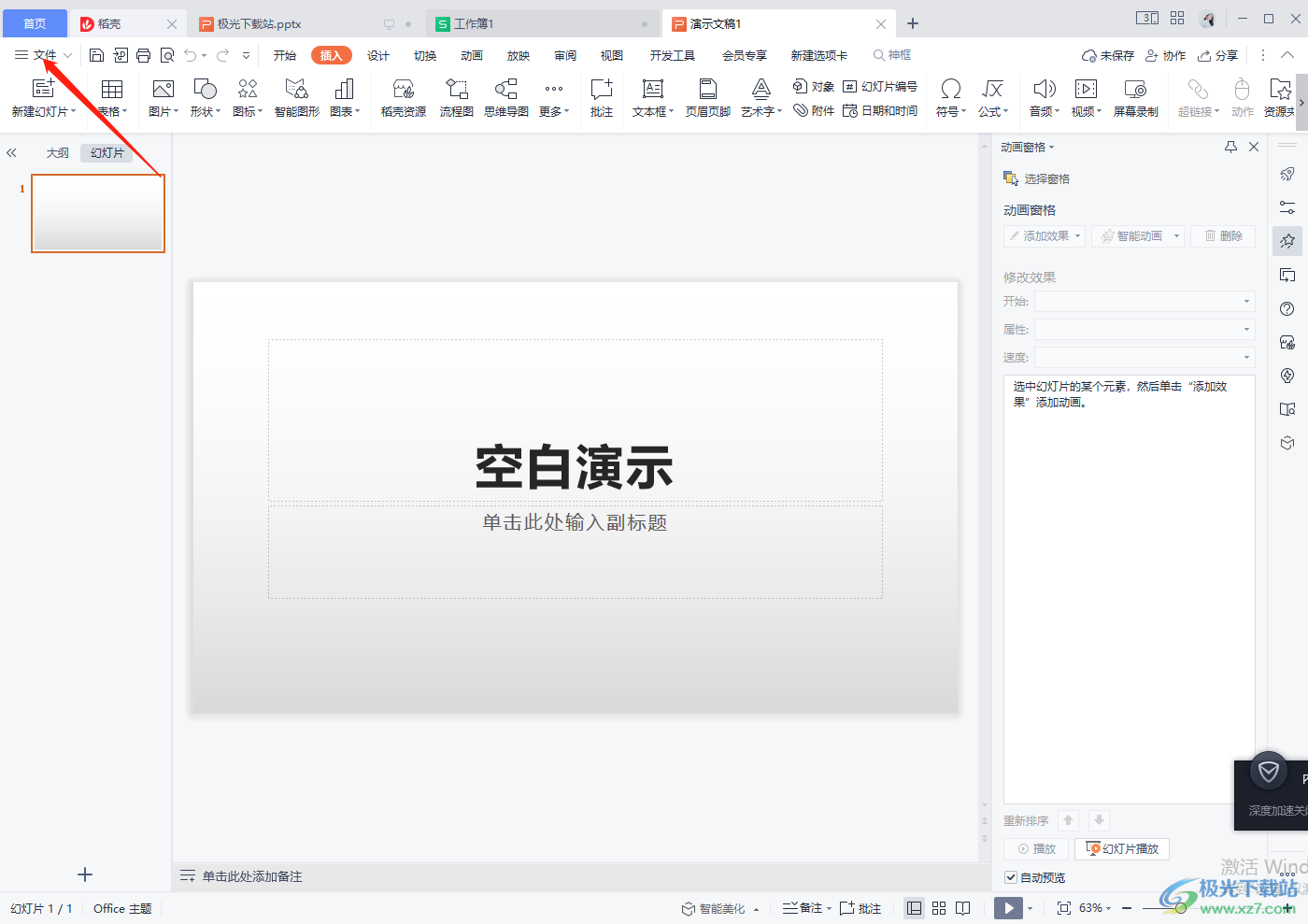Collapse the slide panel with double chevron
This screenshot has width=1308, height=924.
click(11, 152)
